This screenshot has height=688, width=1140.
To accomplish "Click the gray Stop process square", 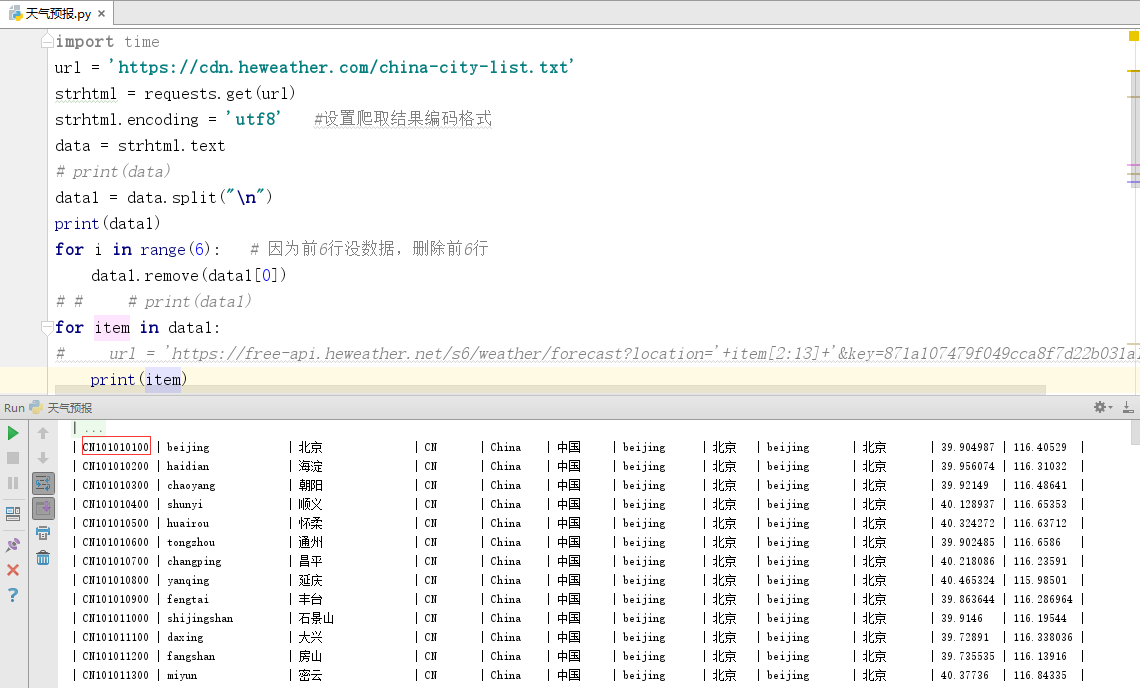I will (x=12, y=458).
